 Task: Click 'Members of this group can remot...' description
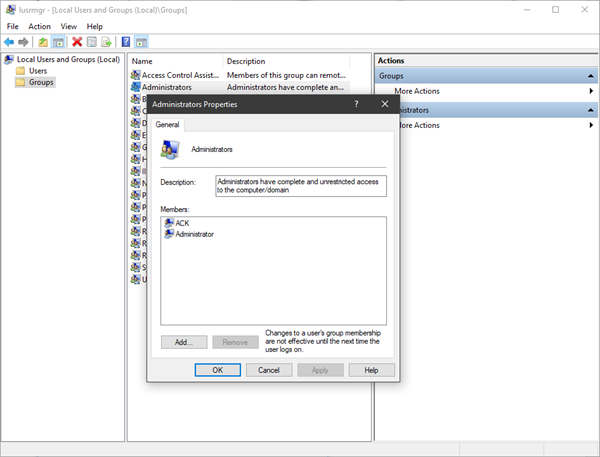click(286, 75)
